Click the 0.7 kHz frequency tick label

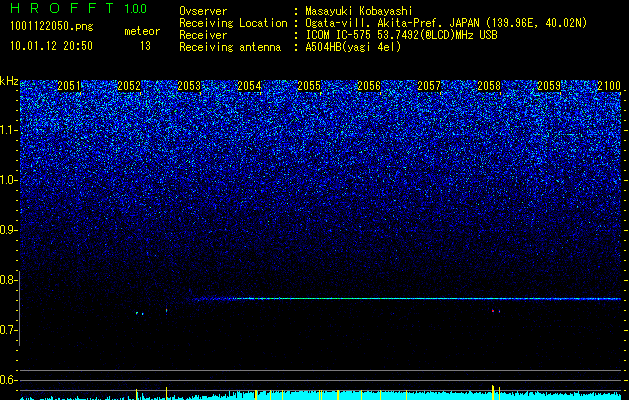[9, 330]
